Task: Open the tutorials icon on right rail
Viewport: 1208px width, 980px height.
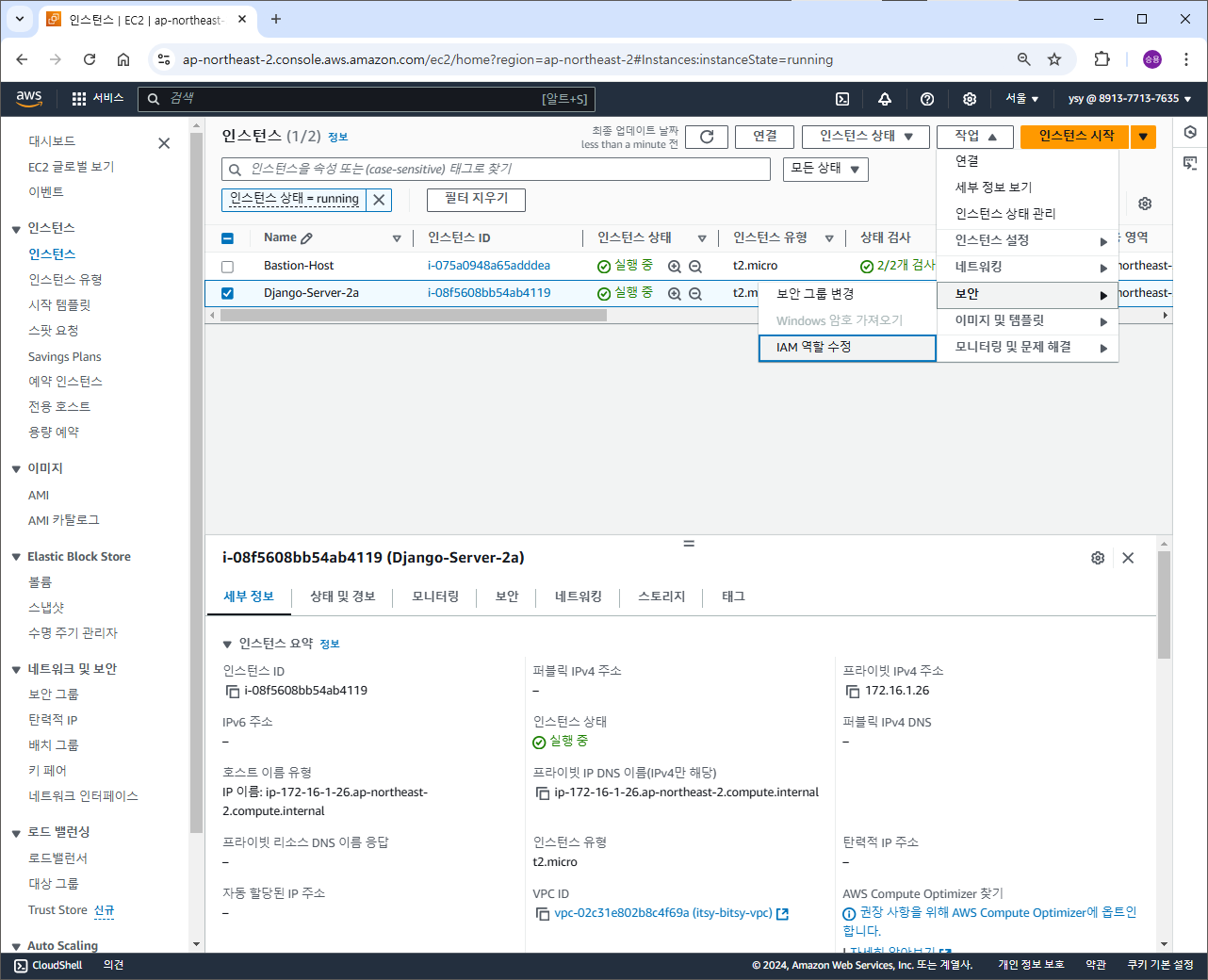Action: click(1190, 163)
